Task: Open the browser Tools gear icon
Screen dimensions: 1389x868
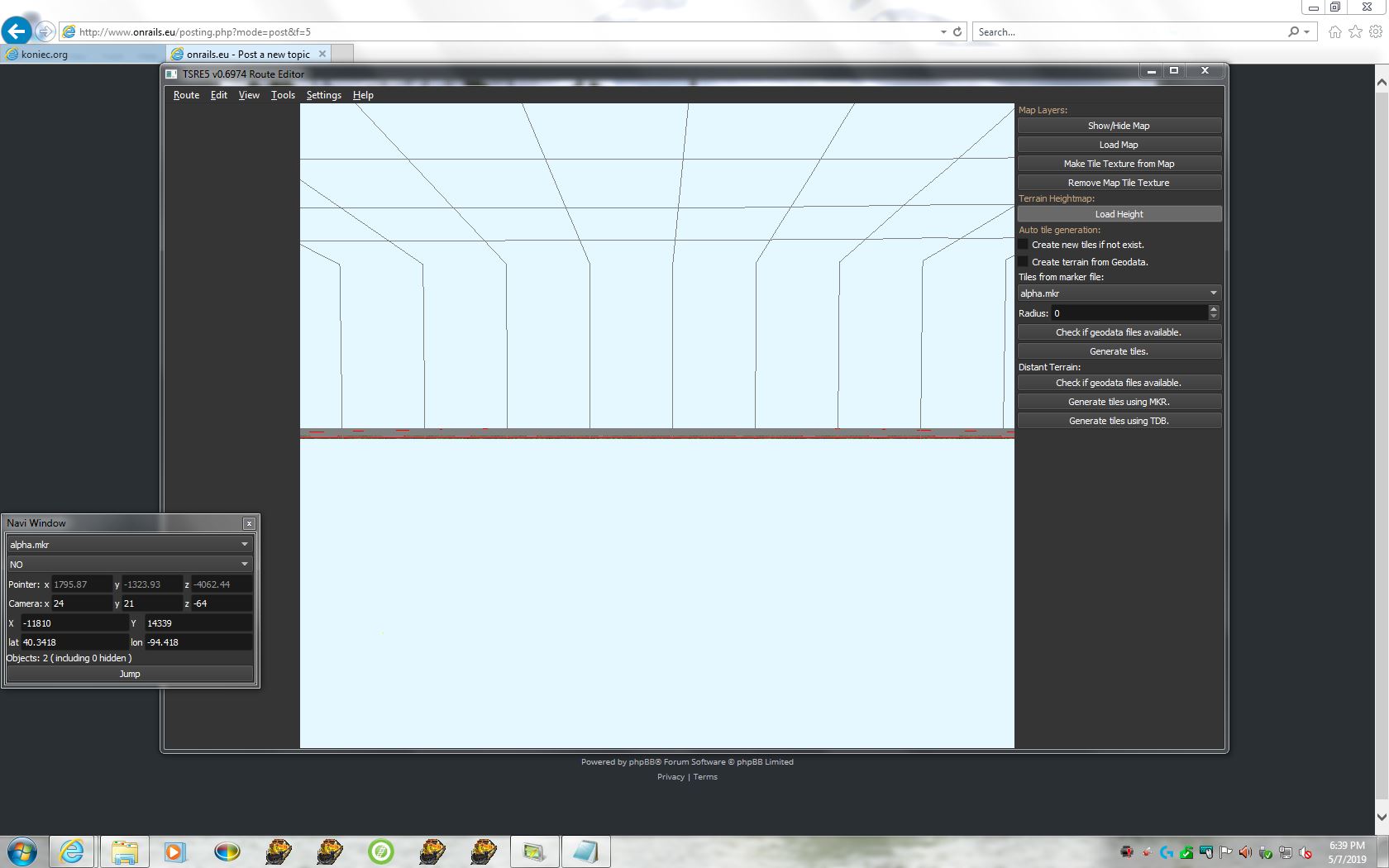Action: (x=1376, y=31)
